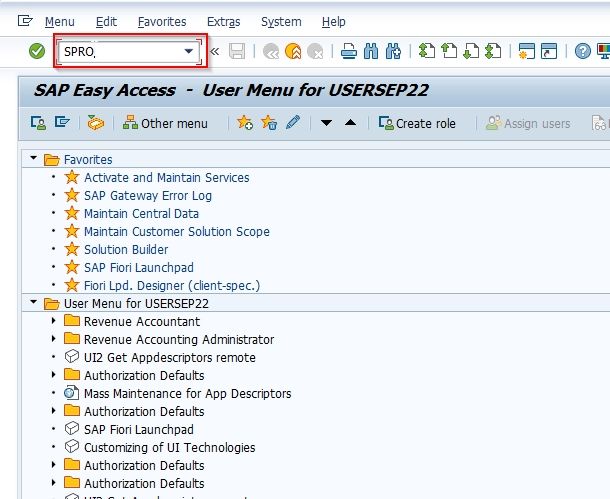Screen dimensions: 610x499
Task: Collapse the User Menu for USERSEP22 folder
Action: [x=34, y=302]
